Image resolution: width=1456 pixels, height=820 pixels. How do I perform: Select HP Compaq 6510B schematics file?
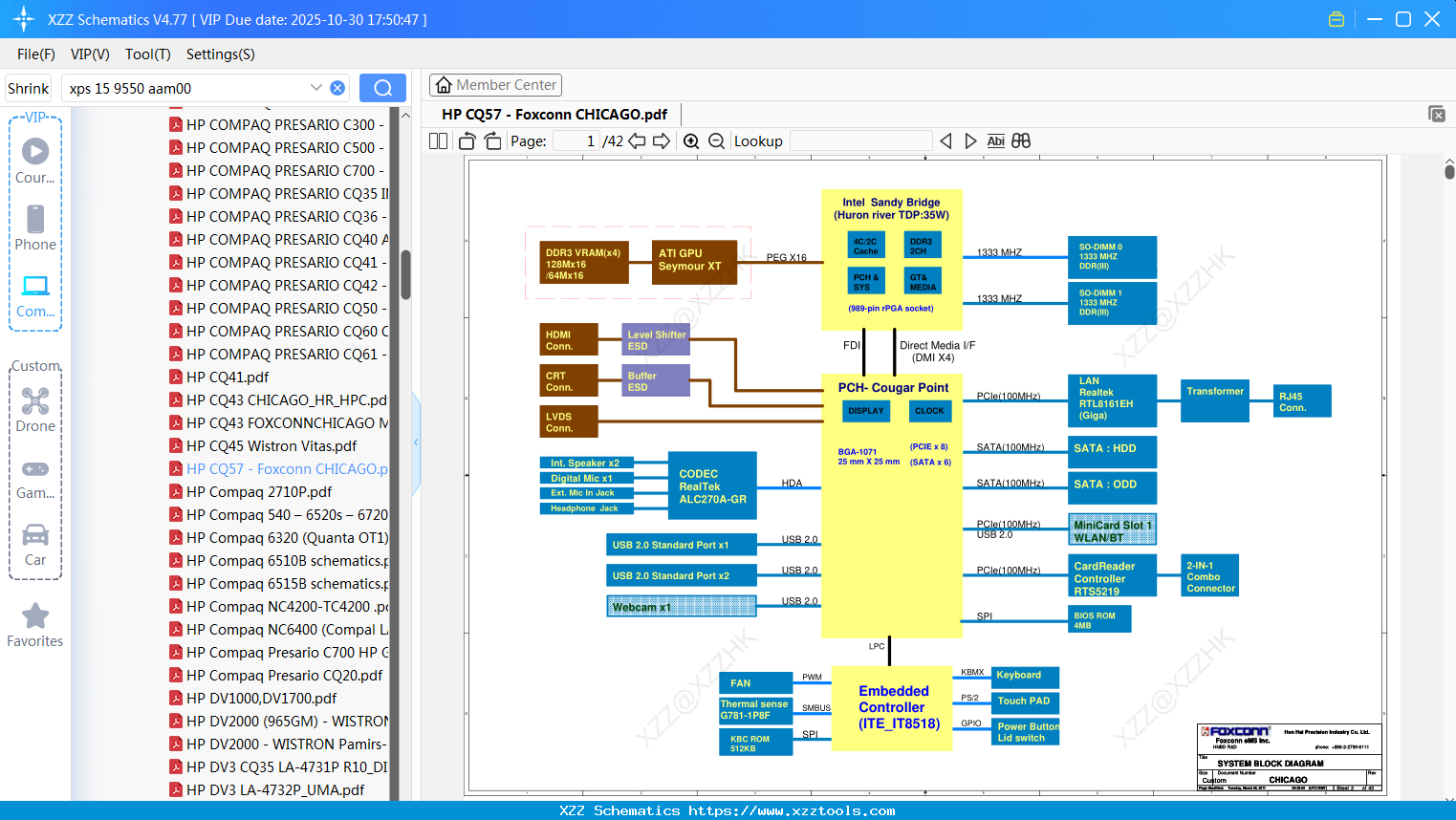[x=277, y=561]
